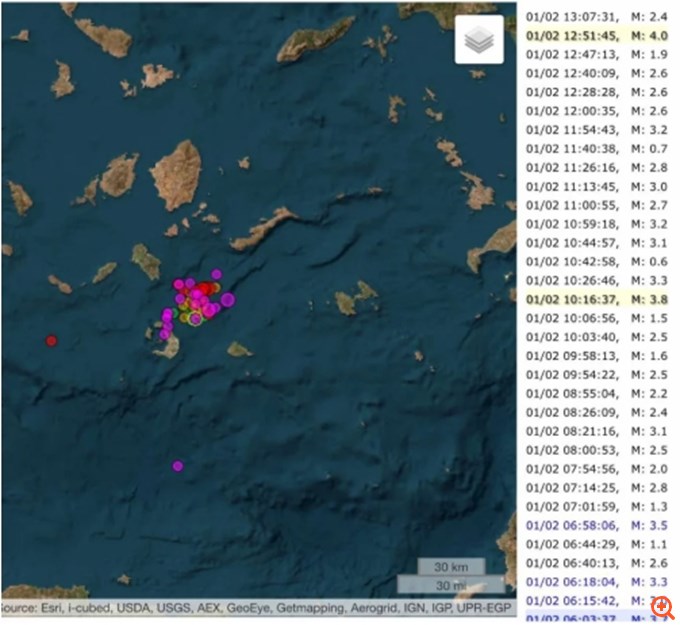Screen dimensions: 680x625
Task: Select the isolated purple marker south of the cluster
Action: tap(177, 465)
